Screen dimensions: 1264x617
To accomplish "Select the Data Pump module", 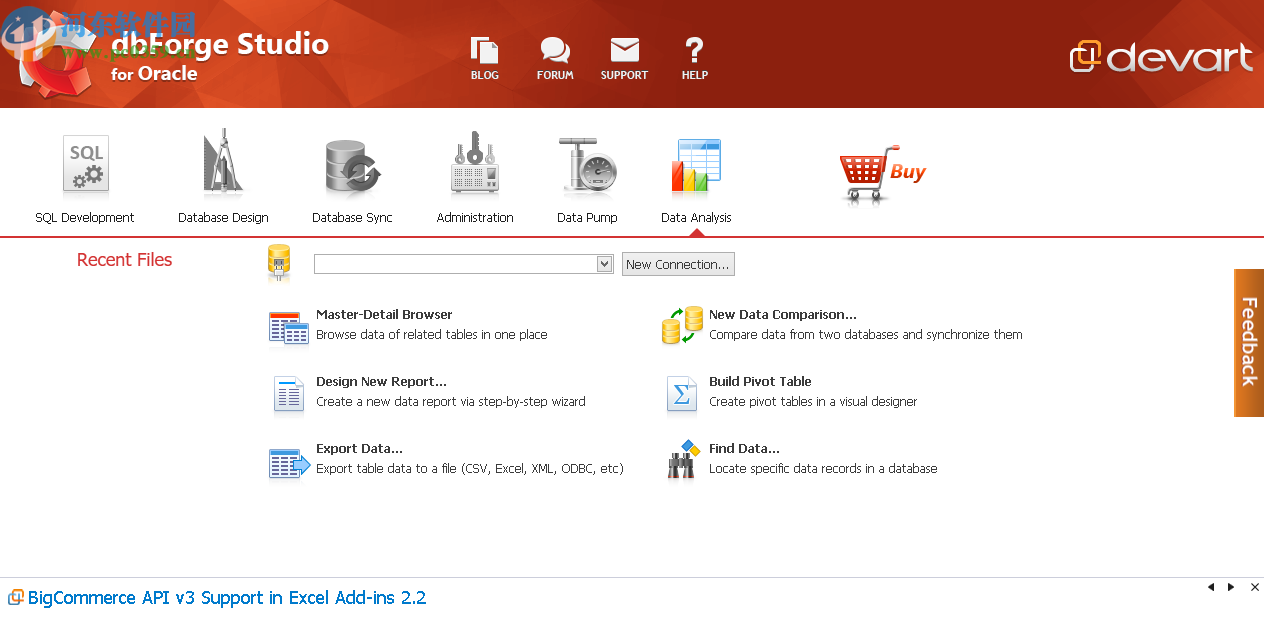I will point(587,175).
